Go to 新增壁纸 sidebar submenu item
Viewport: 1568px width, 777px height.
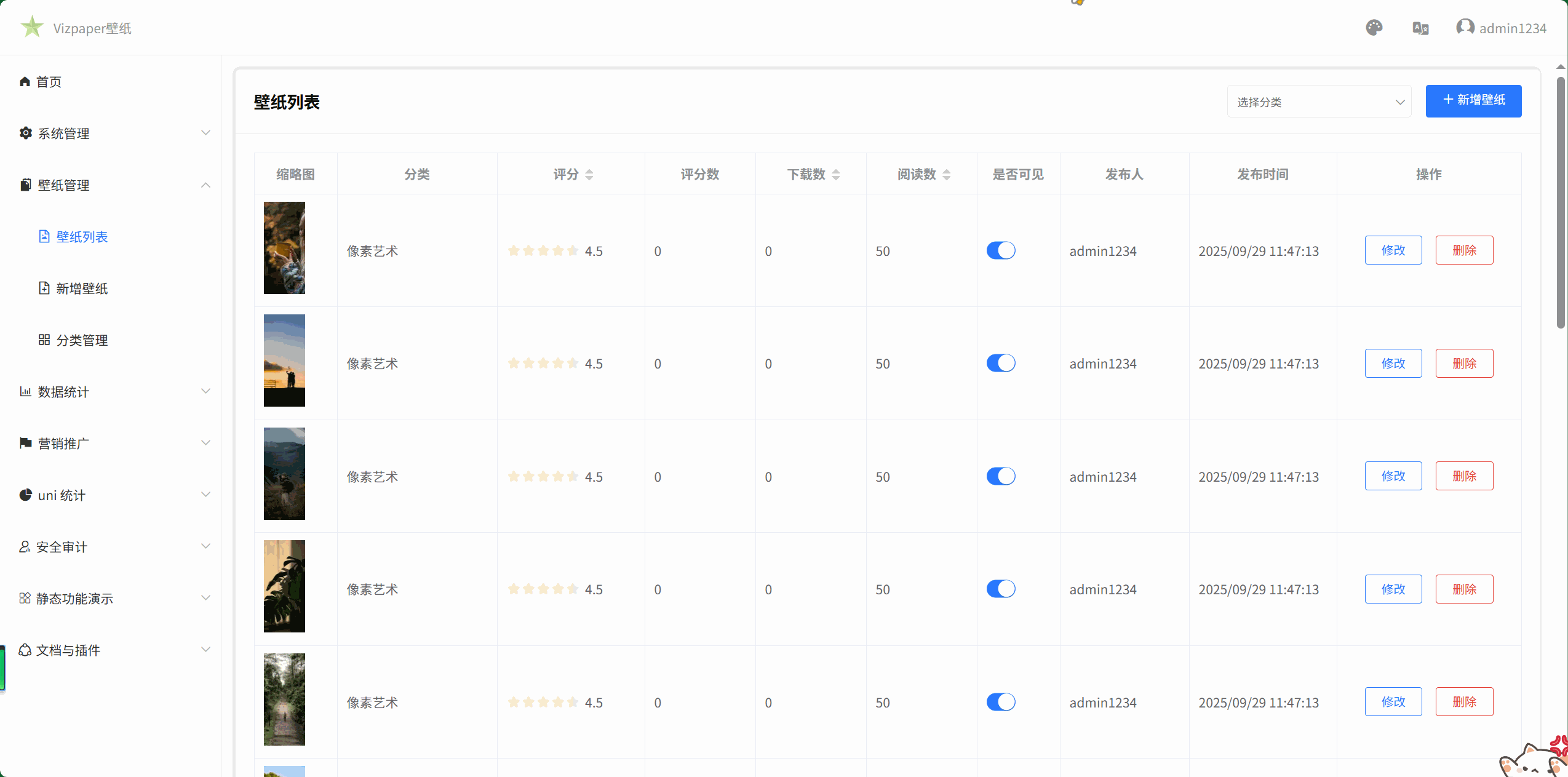pyautogui.click(x=82, y=289)
